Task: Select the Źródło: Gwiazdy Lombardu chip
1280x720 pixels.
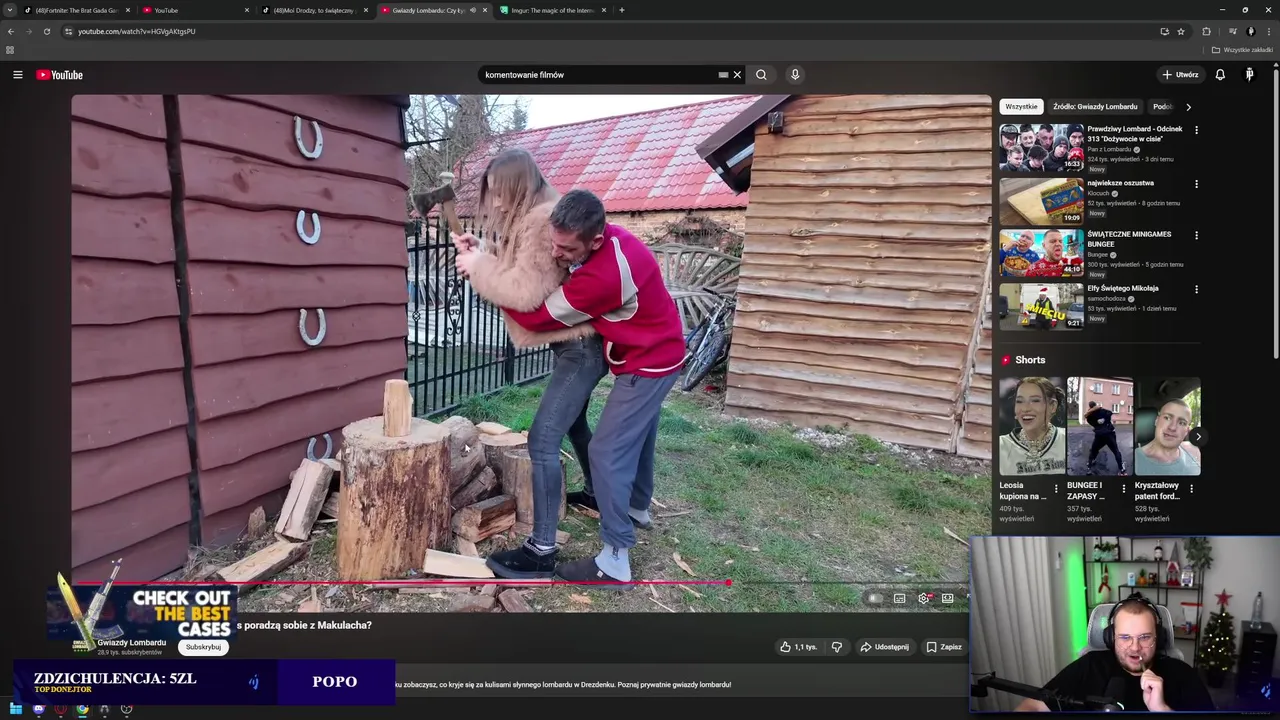Action: [x=1095, y=107]
